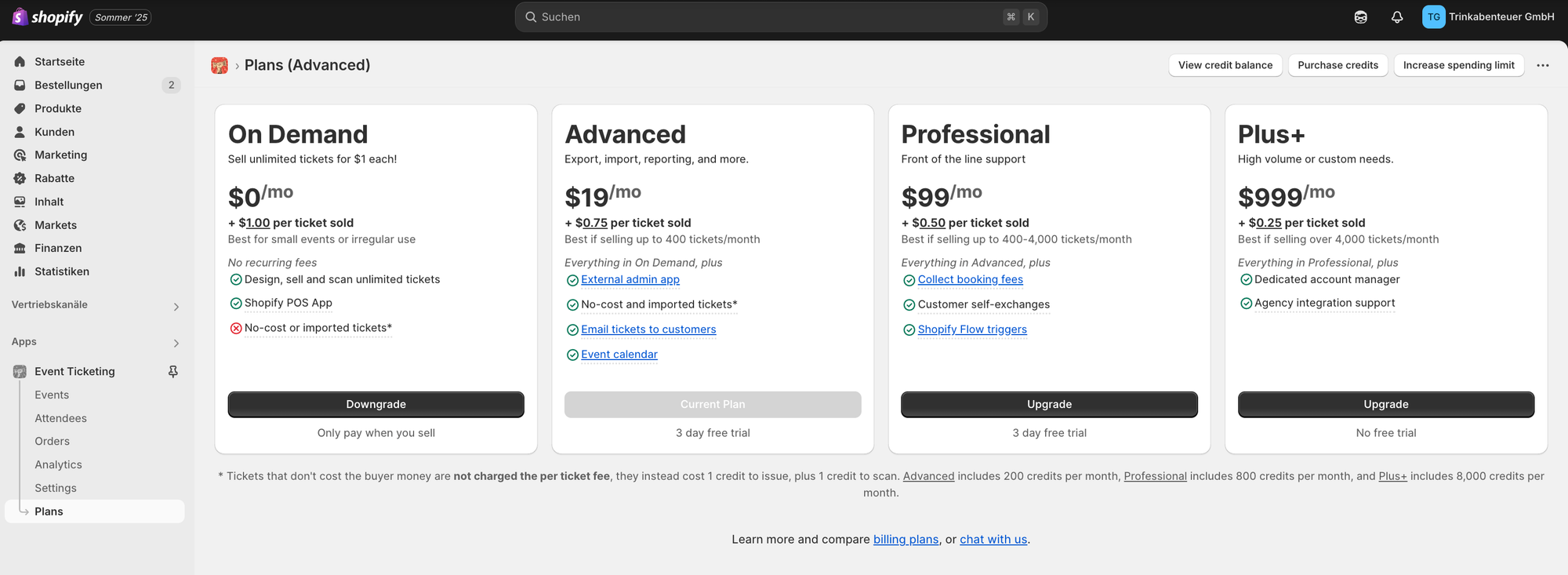Click the Plans (Advanced) page title

[307, 65]
